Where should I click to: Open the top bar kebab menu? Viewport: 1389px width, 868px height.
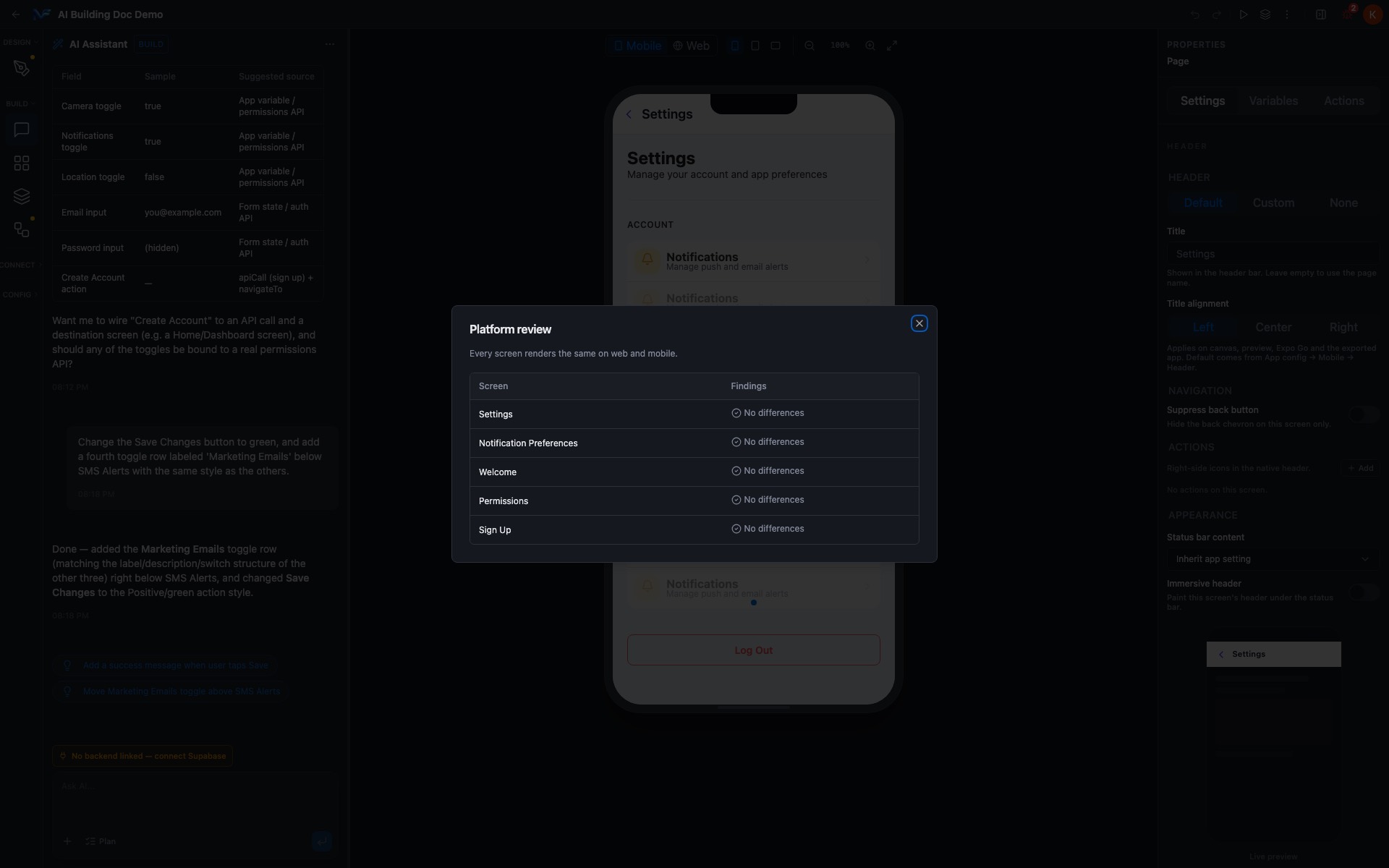click(x=1286, y=14)
